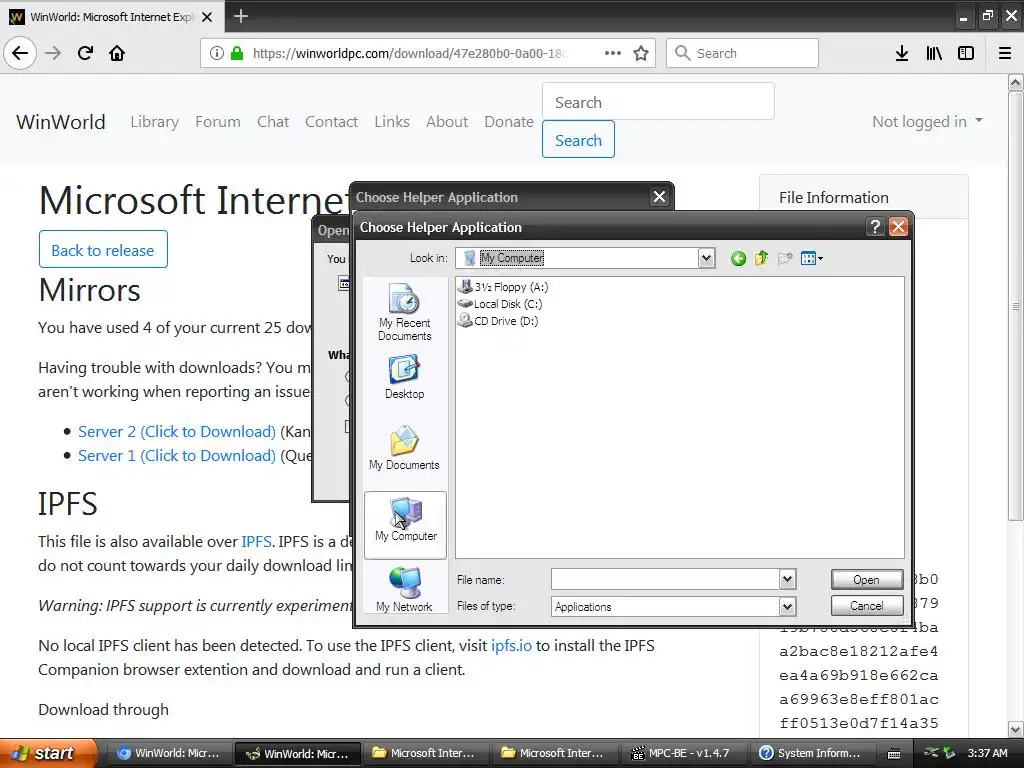Select CD Drive (D:)
The image size is (1024, 768).
click(x=498, y=321)
